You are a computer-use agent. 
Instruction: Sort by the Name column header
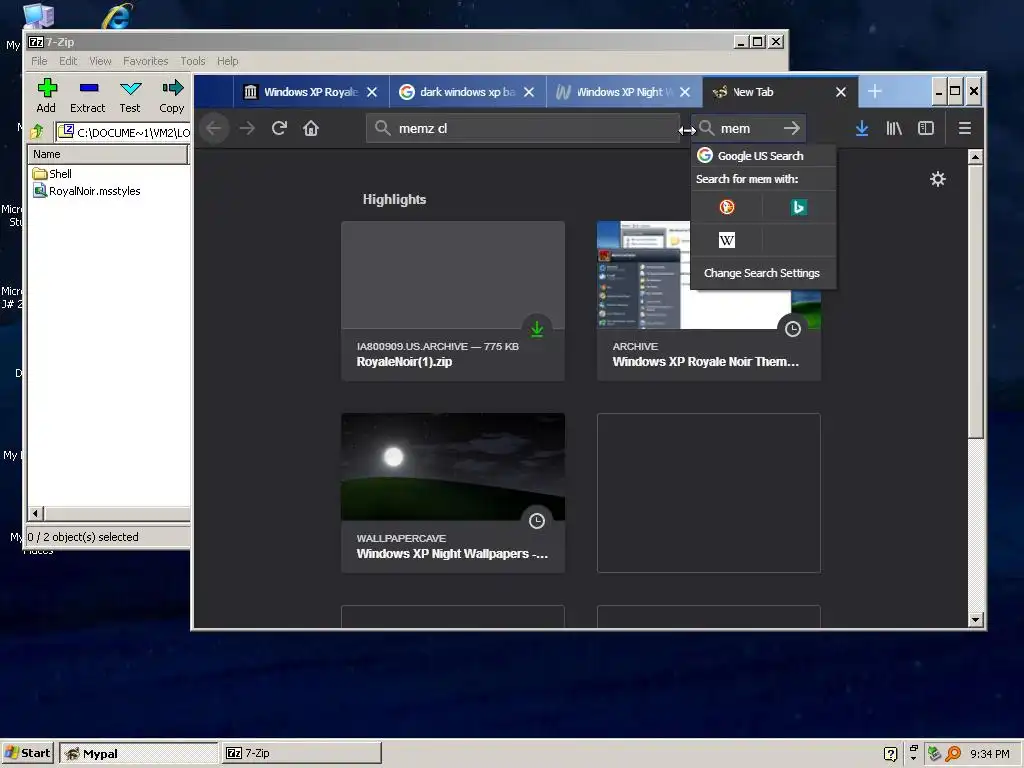[x=108, y=154]
